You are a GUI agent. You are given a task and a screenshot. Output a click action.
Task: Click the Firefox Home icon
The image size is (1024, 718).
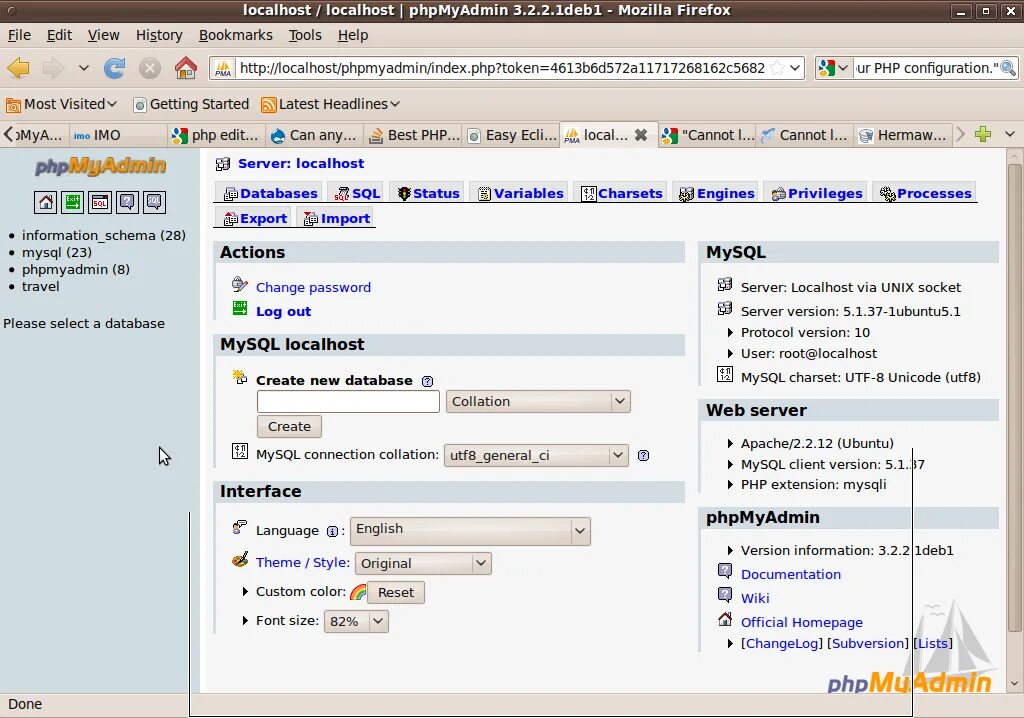point(185,68)
